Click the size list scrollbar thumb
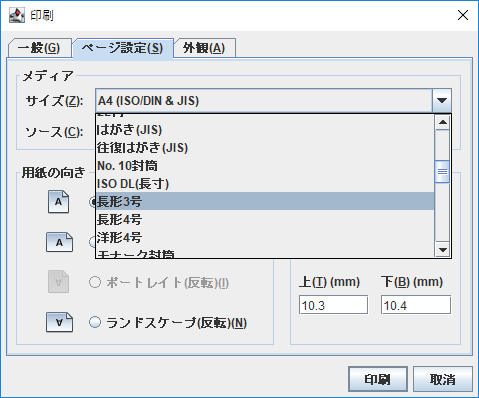The image size is (479, 398). 443,171
